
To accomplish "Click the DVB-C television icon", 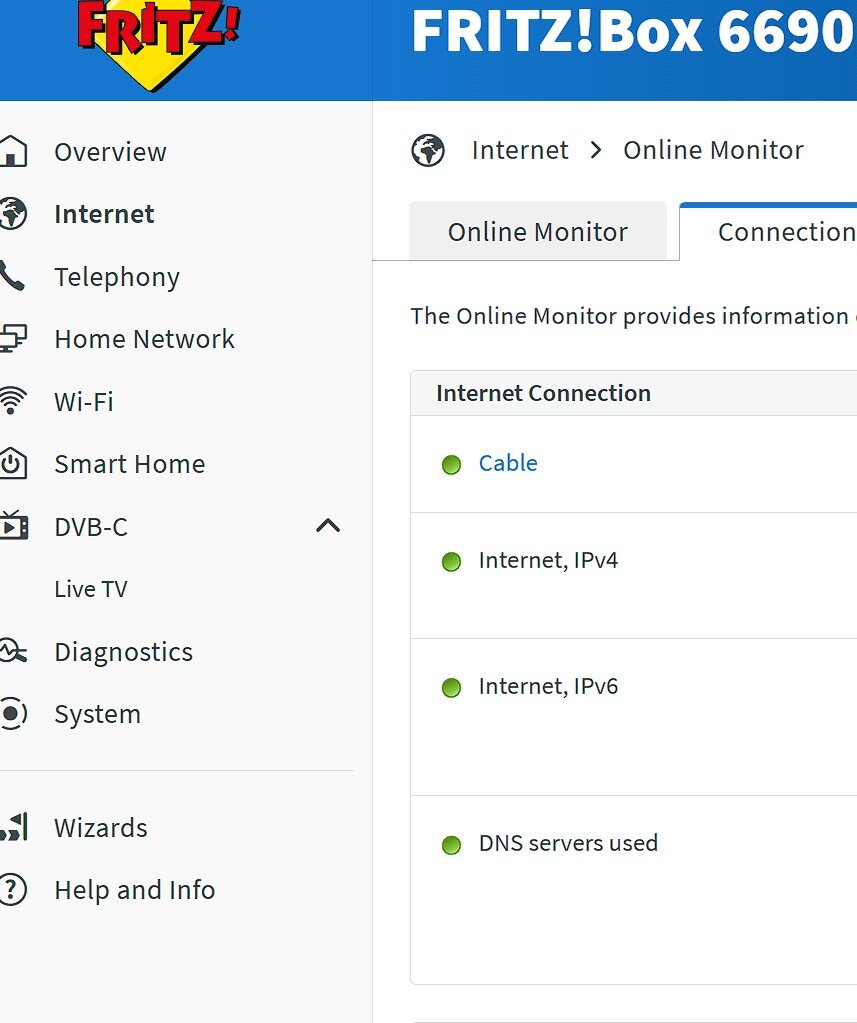I will 13,525.
